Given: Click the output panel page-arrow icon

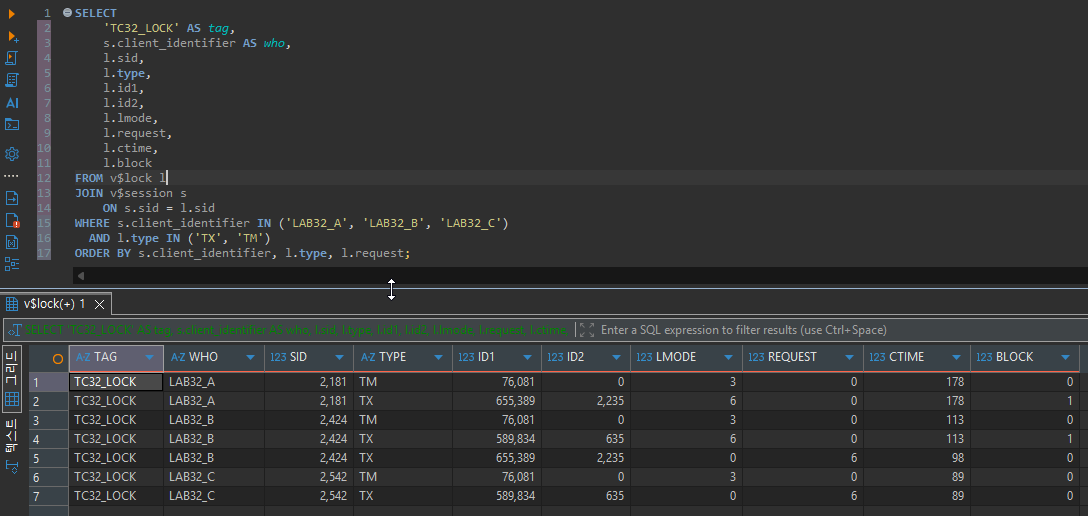Looking at the screenshot, I should coord(12,198).
